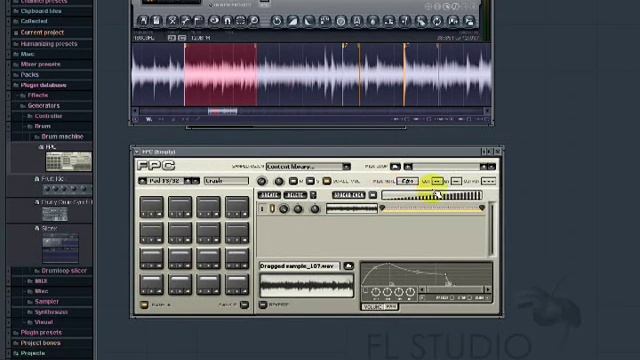Open Edison's Edit menu scissors icon
This screenshot has height=360, width=640.
click(172, 20)
